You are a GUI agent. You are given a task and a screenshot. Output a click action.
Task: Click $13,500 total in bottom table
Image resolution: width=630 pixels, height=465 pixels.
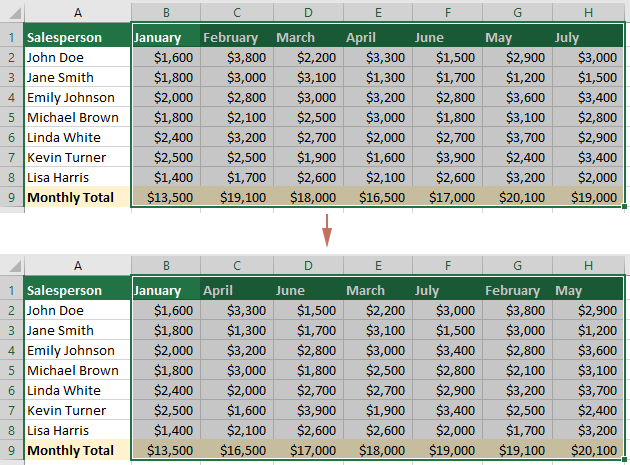(166, 450)
